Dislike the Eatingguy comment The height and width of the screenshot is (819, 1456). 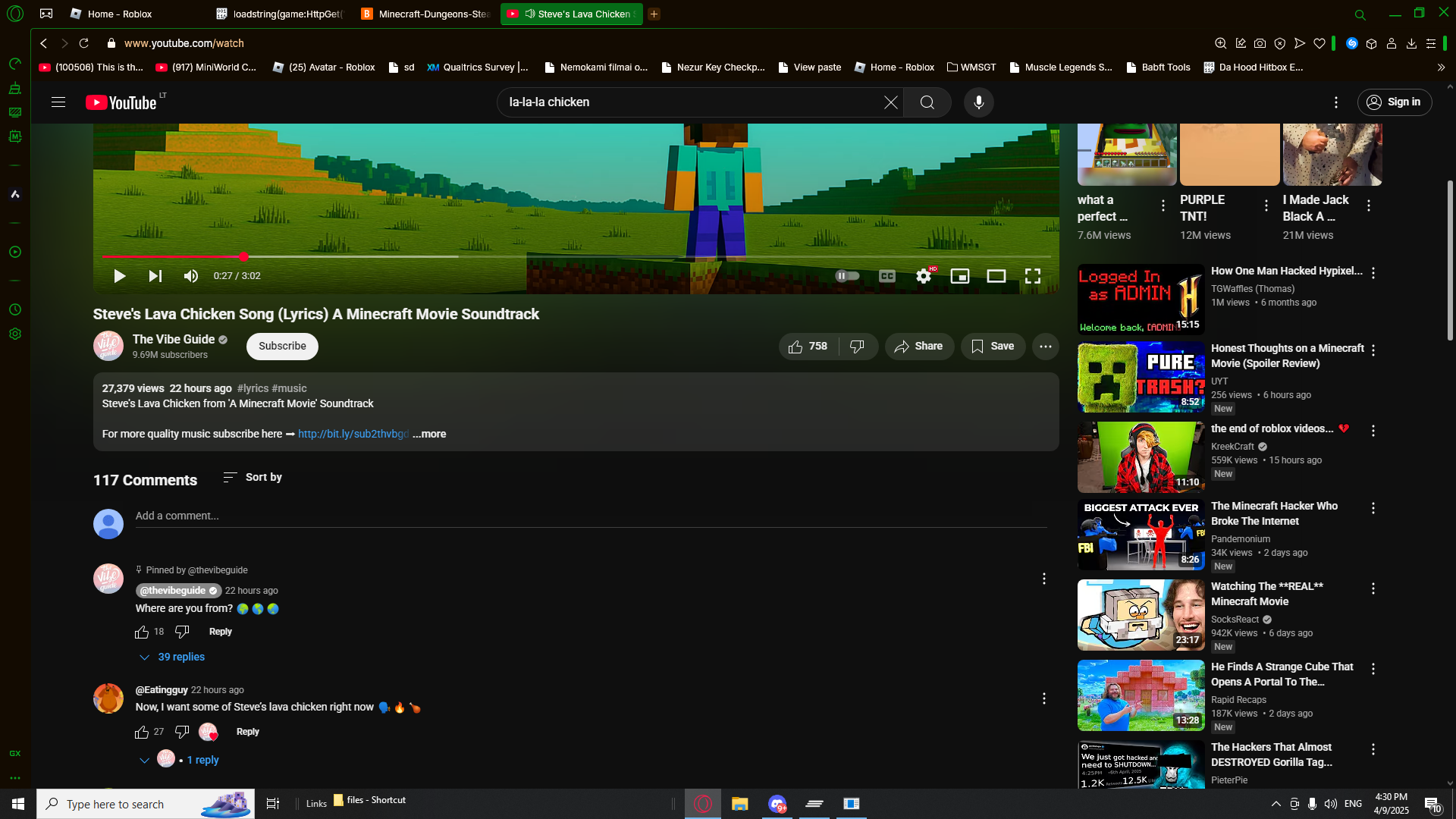coord(182,732)
